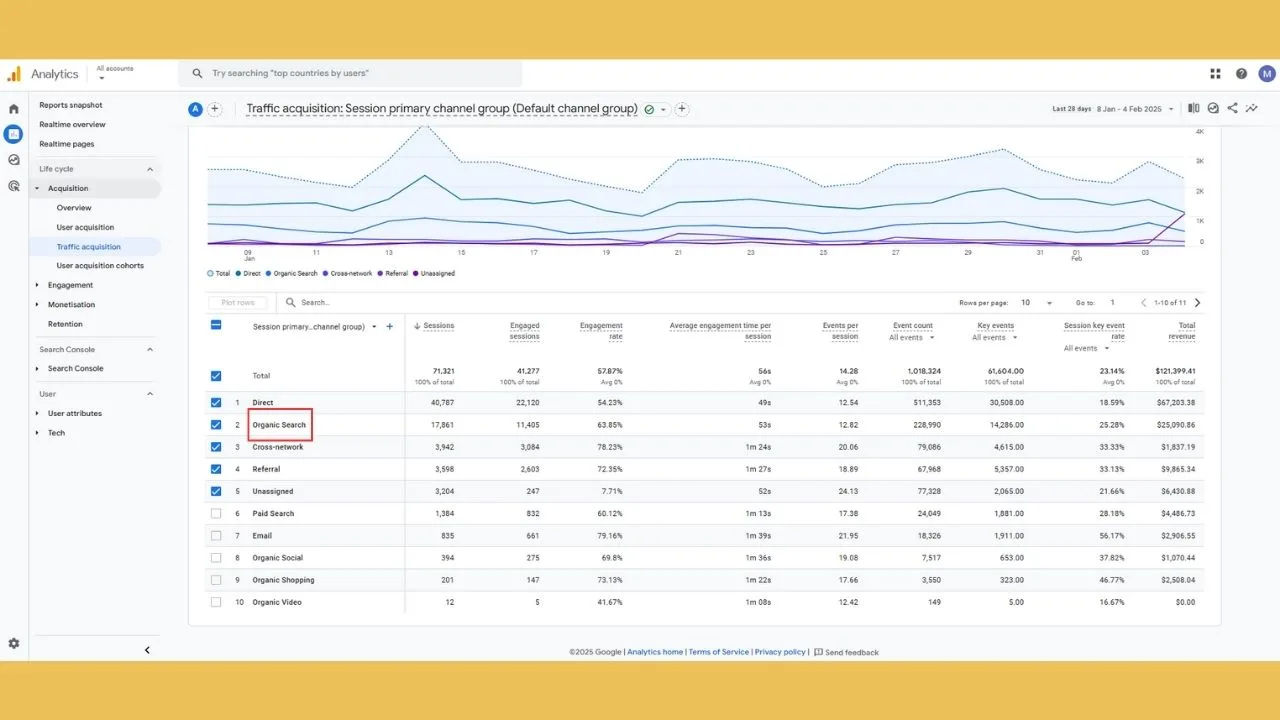
Task: Open the All accounts dropdown
Action: 115,73
